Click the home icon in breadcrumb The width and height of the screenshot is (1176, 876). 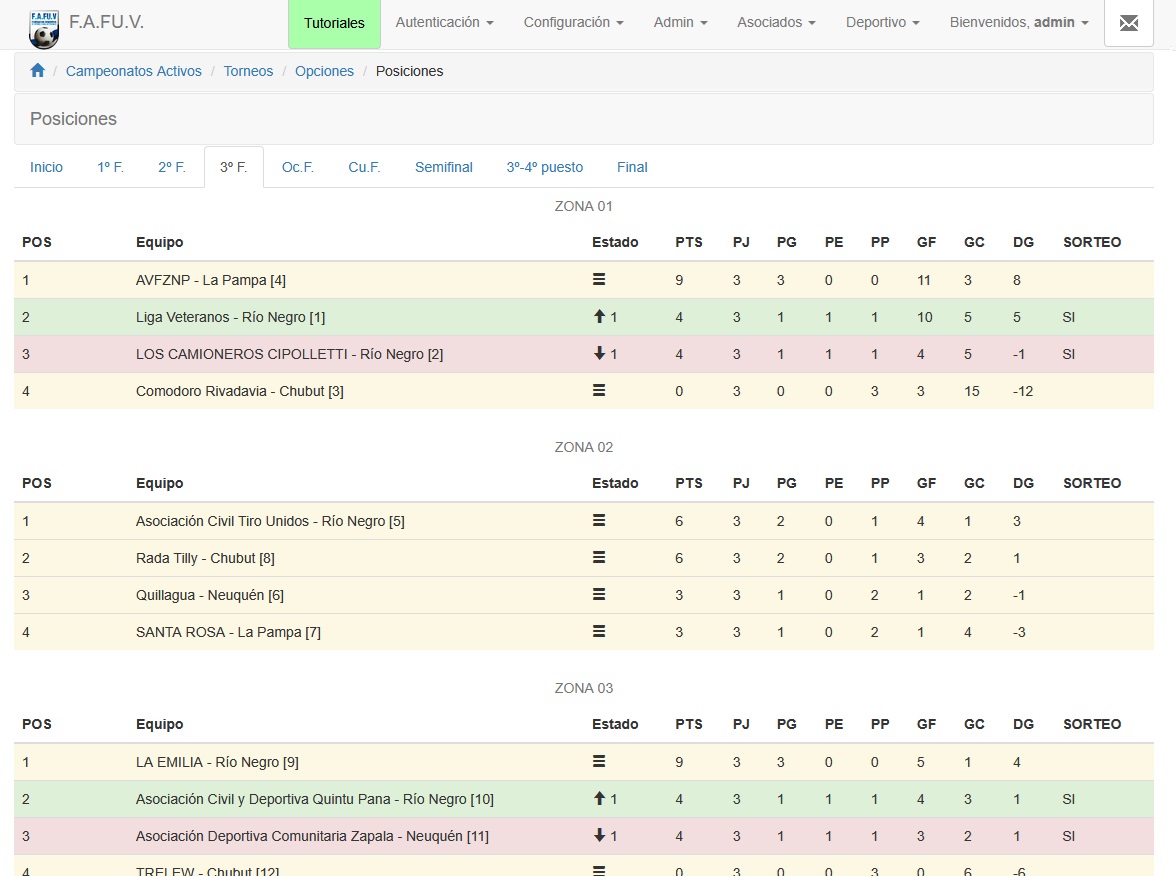click(38, 71)
